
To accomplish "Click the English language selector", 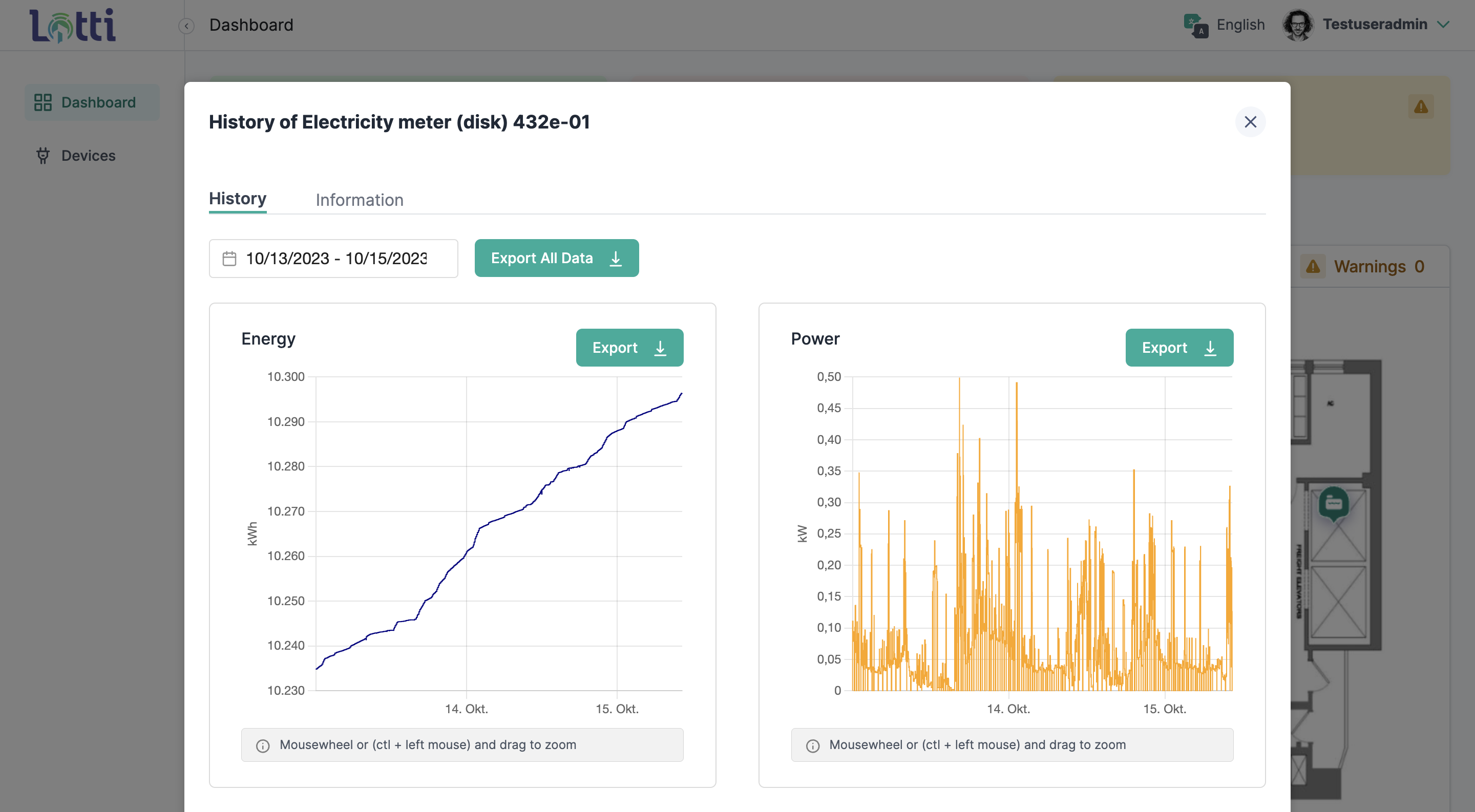I will click(1240, 25).
